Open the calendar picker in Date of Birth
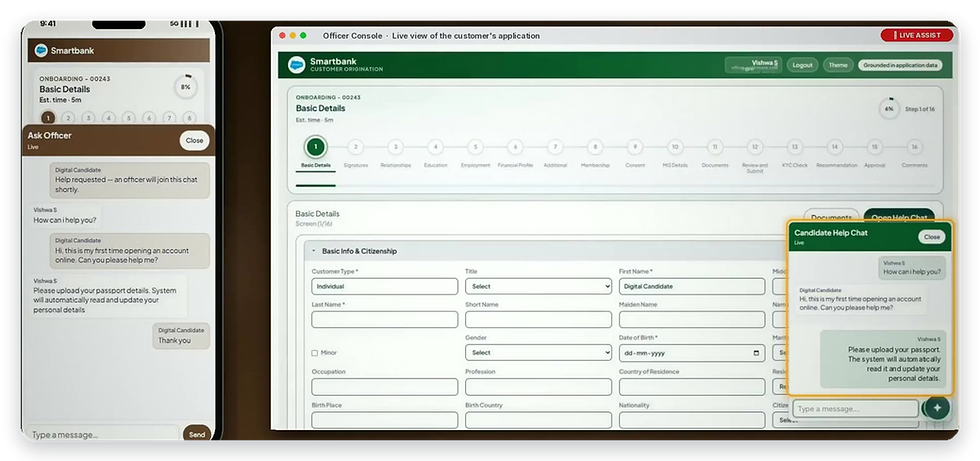This screenshot has height=461, width=980. pyautogui.click(x=756, y=353)
